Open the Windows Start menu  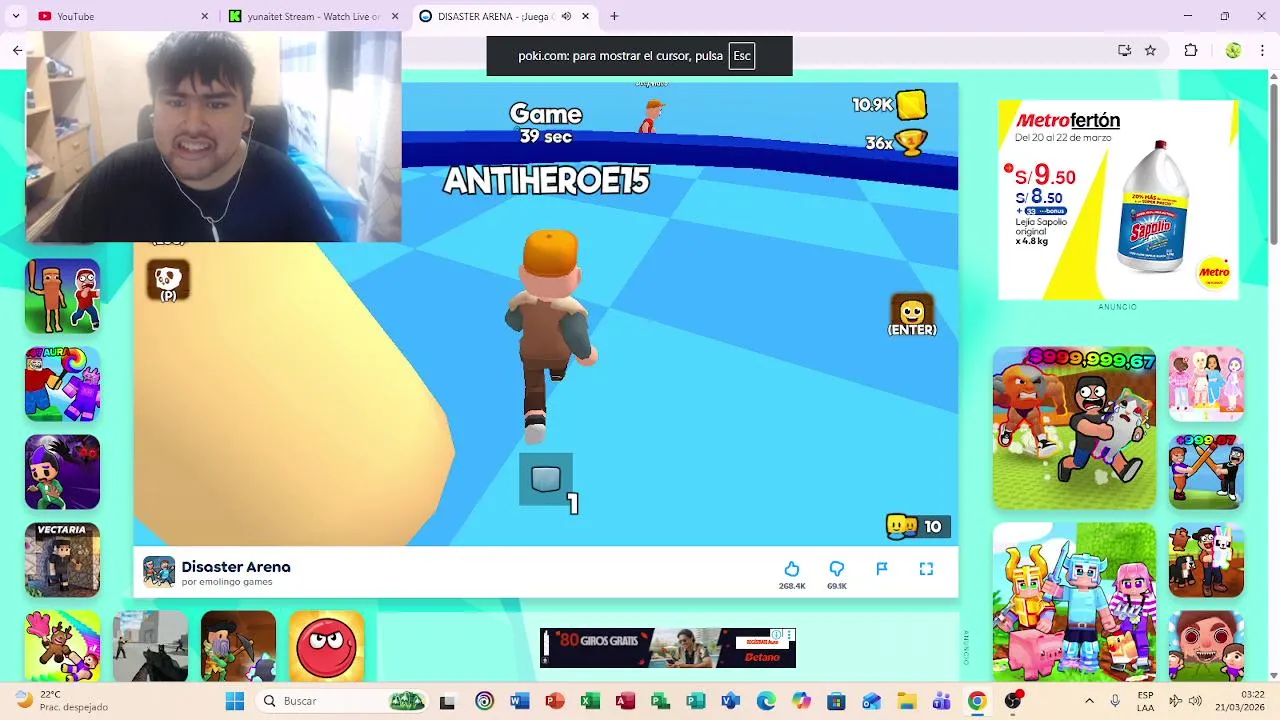pos(235,701)
